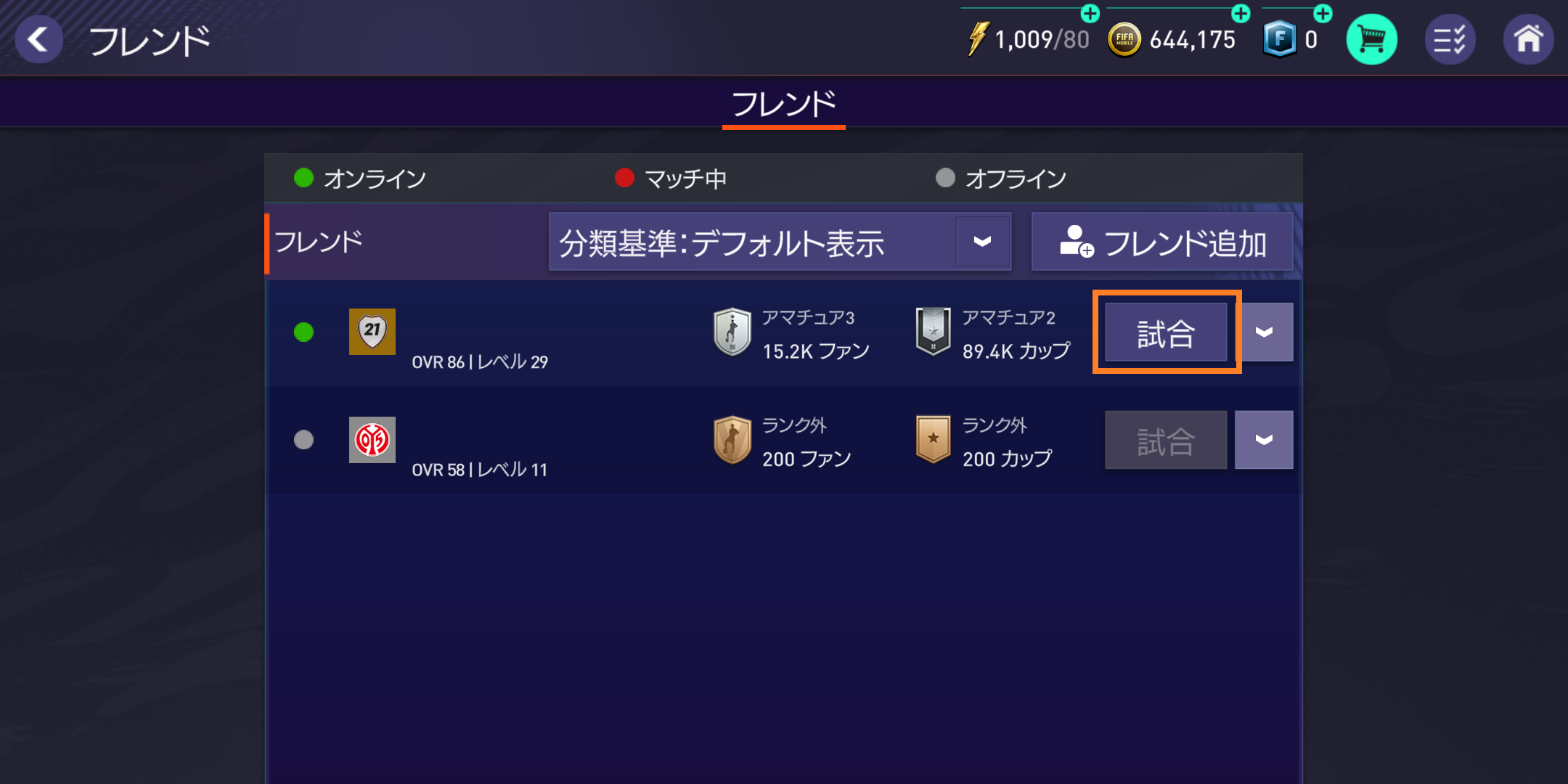This screenshot has width=1568, height=784.
Task: Open the 分類基準 sort dropdown
Action: (780, 242)
